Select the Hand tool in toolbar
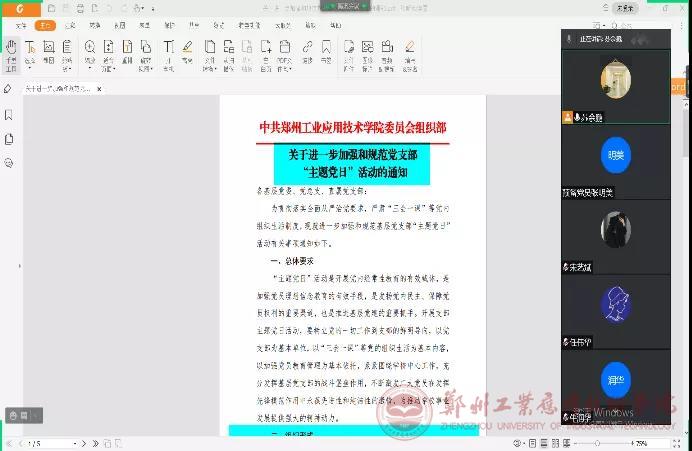Viewport: 692px width, 451px height. coord(11,51)
